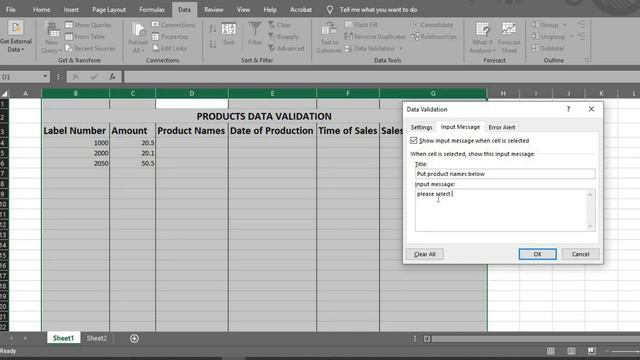Screen dimensions: 640x360
Task: Click the Input message text area
Action: point(501,210)
